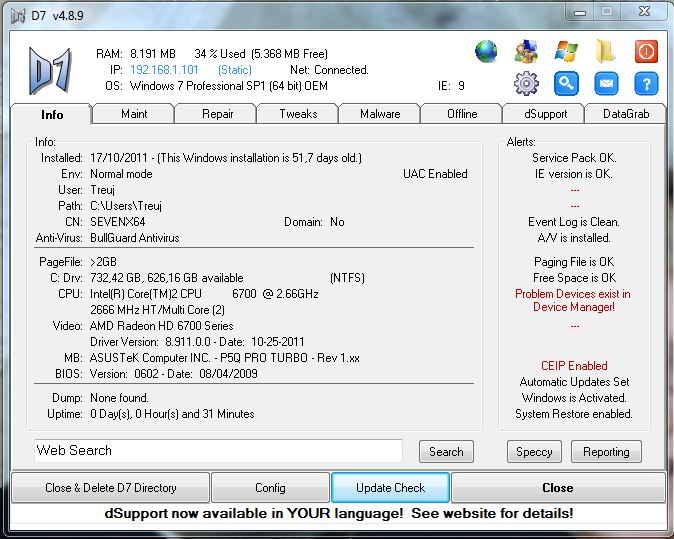Click the UAC Enabled text
The height and width of the screenshot is (539, 674).
(x=435, y=174)
